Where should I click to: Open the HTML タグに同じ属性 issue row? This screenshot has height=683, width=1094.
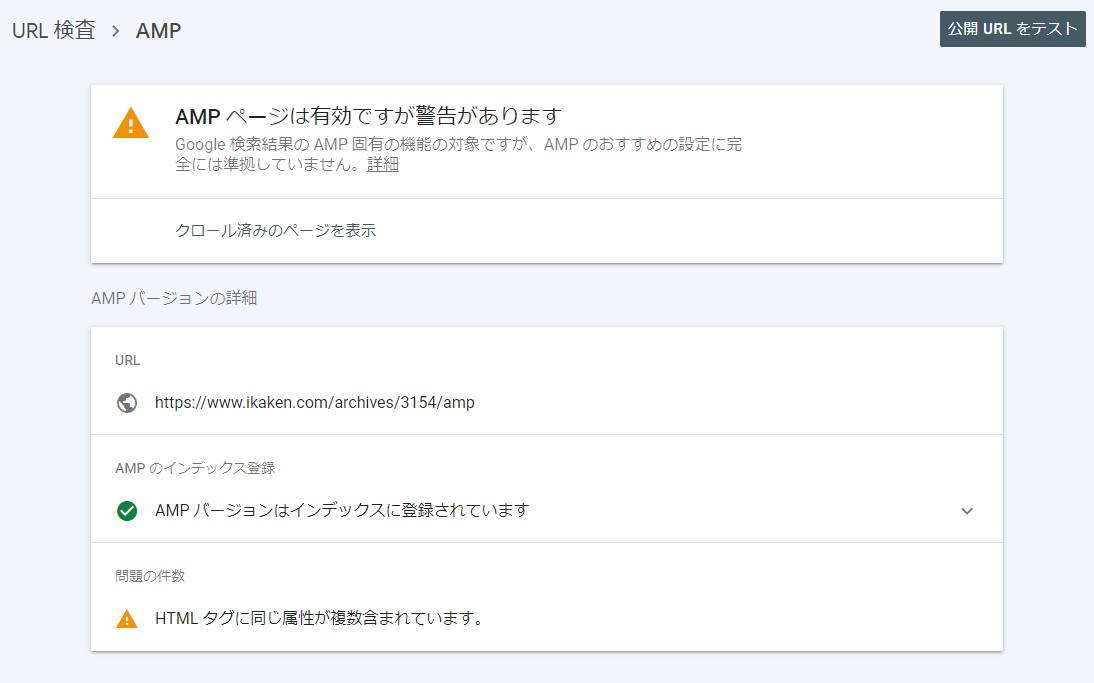(547, 618)
